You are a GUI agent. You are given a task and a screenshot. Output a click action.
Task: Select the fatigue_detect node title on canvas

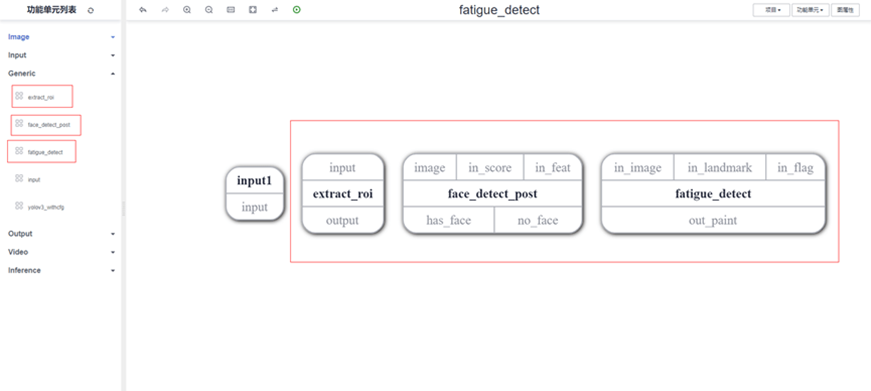(x=713, y=194)
